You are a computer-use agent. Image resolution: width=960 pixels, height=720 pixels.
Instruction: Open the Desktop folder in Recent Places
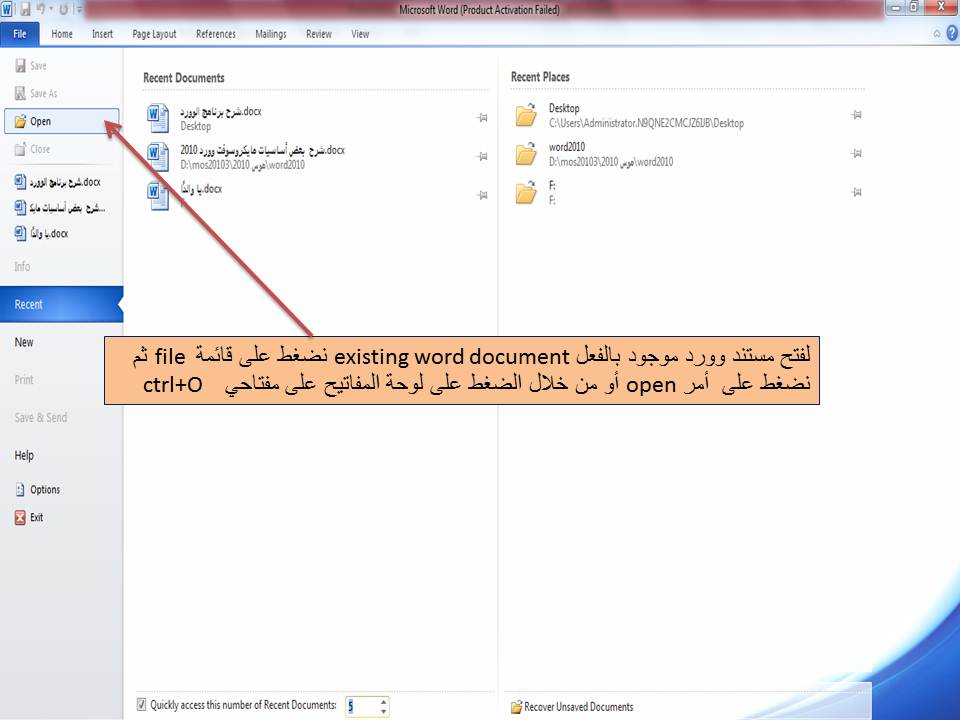coord(688,115)
